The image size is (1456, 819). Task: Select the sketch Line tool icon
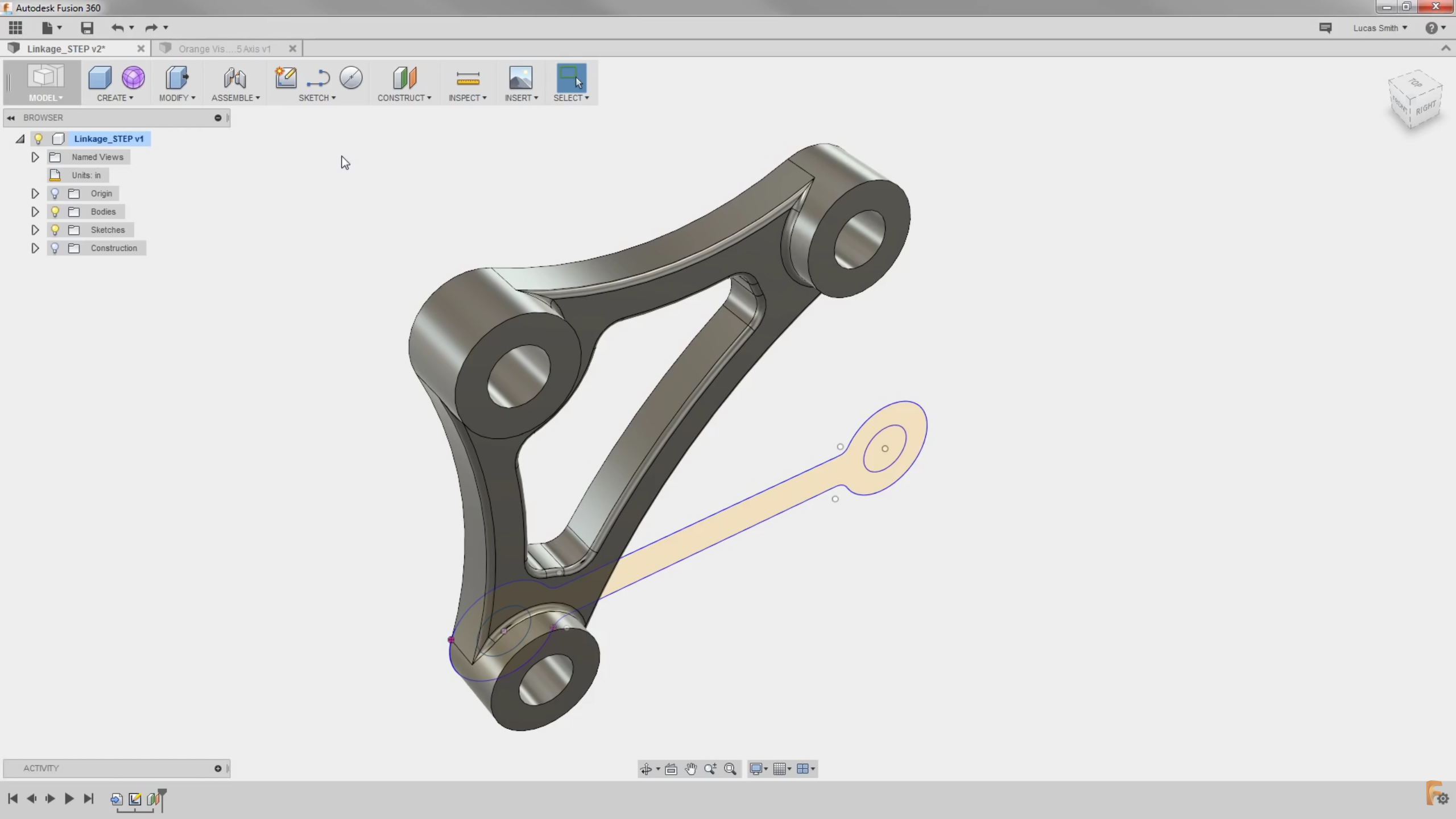click(x=318, y=77)
